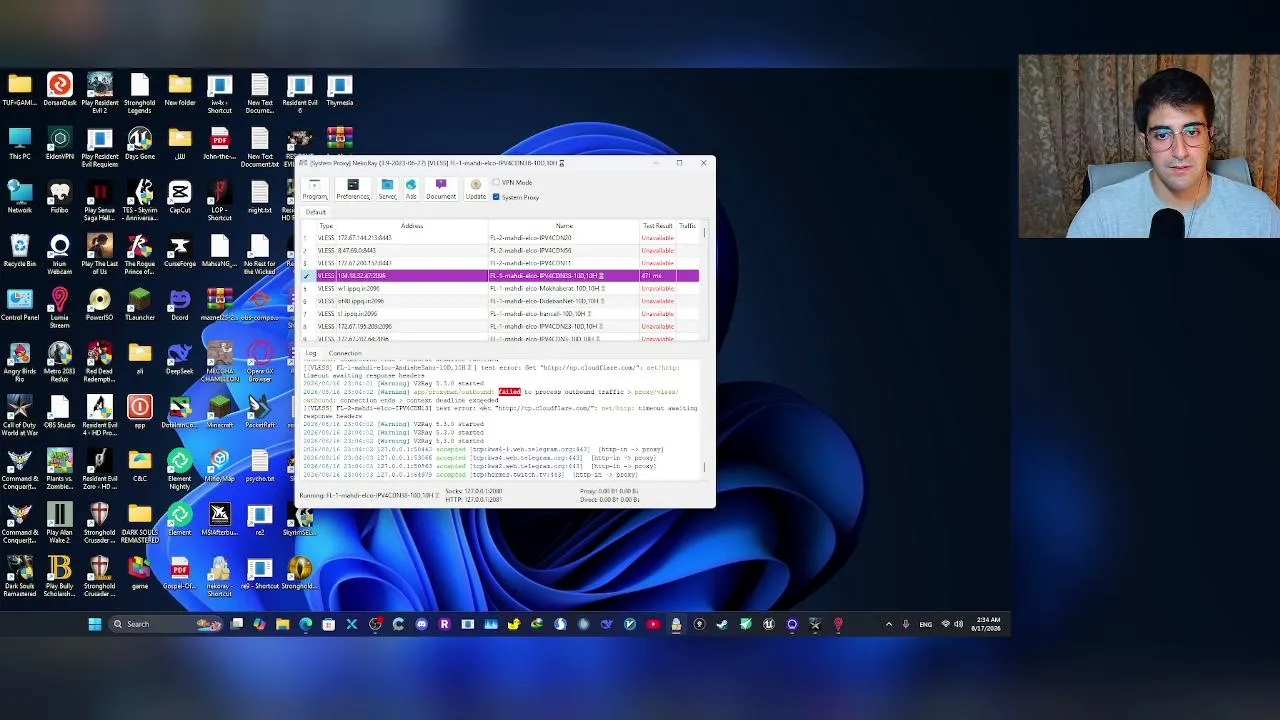Open the Fidibo desktop icon

59,197
